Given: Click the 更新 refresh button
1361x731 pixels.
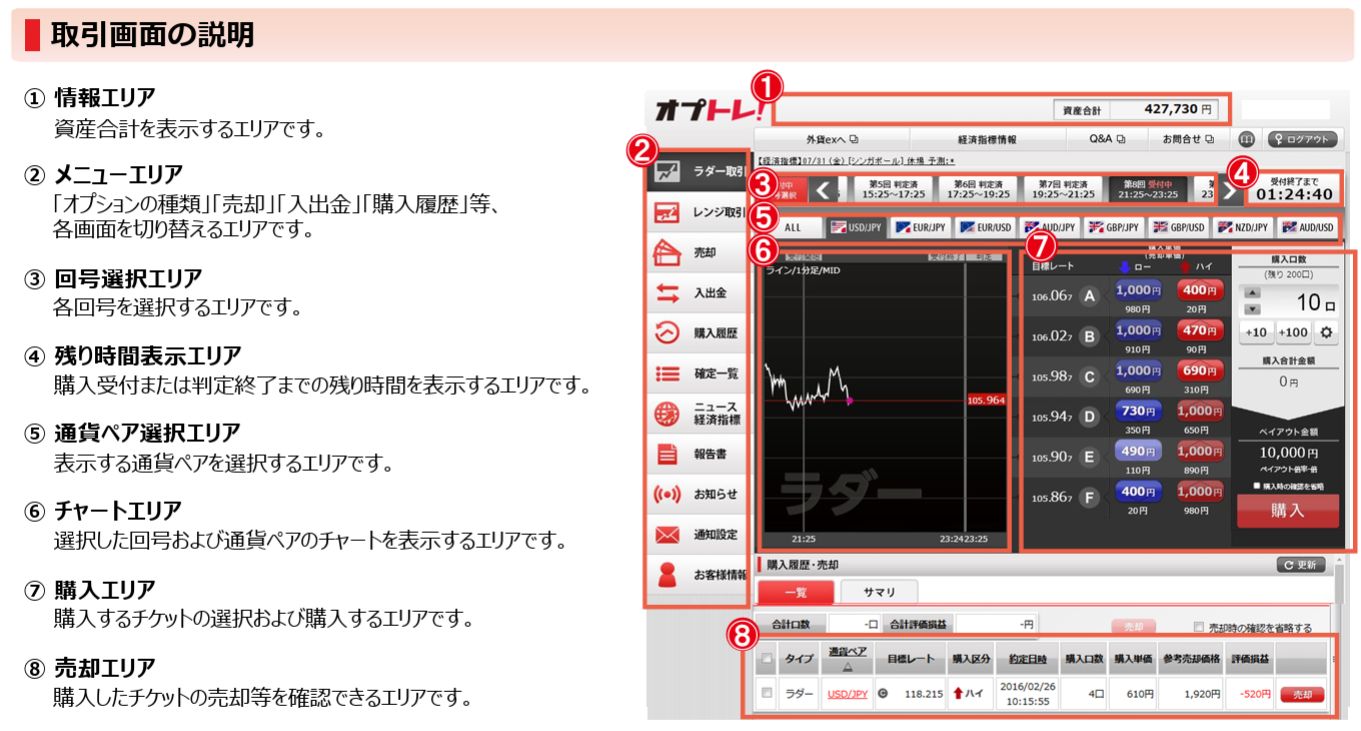Looking at the screenshot, I should 1300,565.
